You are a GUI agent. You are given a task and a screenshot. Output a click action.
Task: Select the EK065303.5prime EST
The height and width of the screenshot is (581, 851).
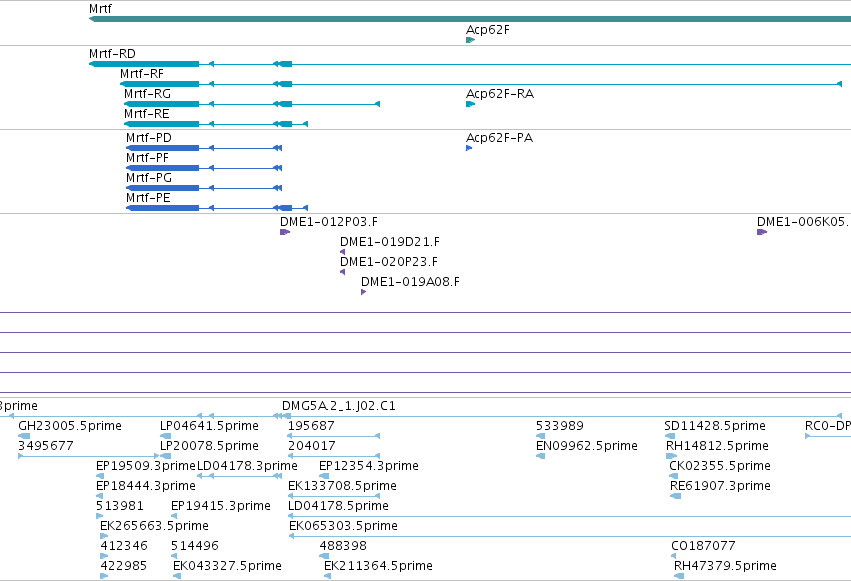click(569, 537)
